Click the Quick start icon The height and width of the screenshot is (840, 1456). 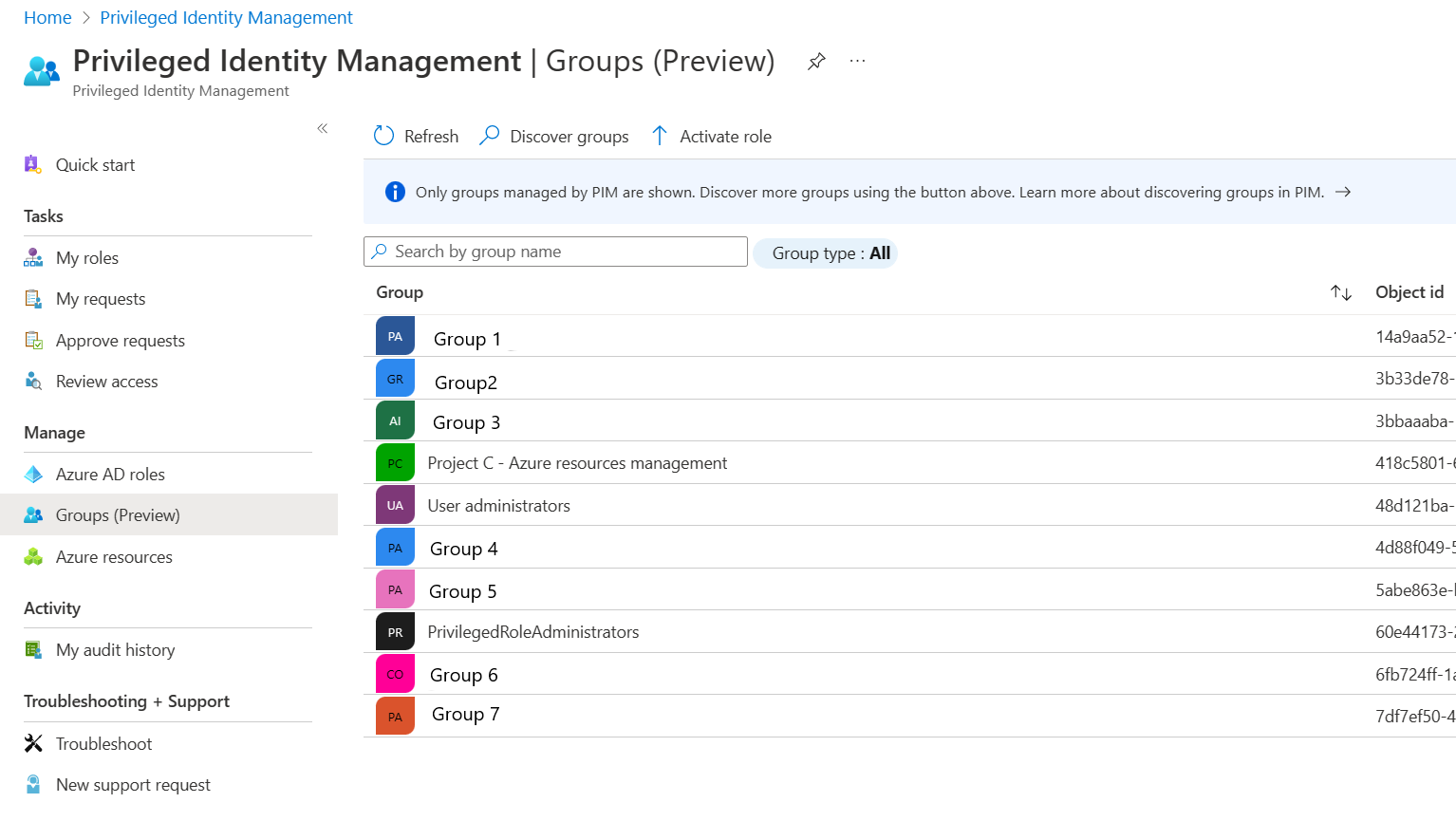coord(32,164)
